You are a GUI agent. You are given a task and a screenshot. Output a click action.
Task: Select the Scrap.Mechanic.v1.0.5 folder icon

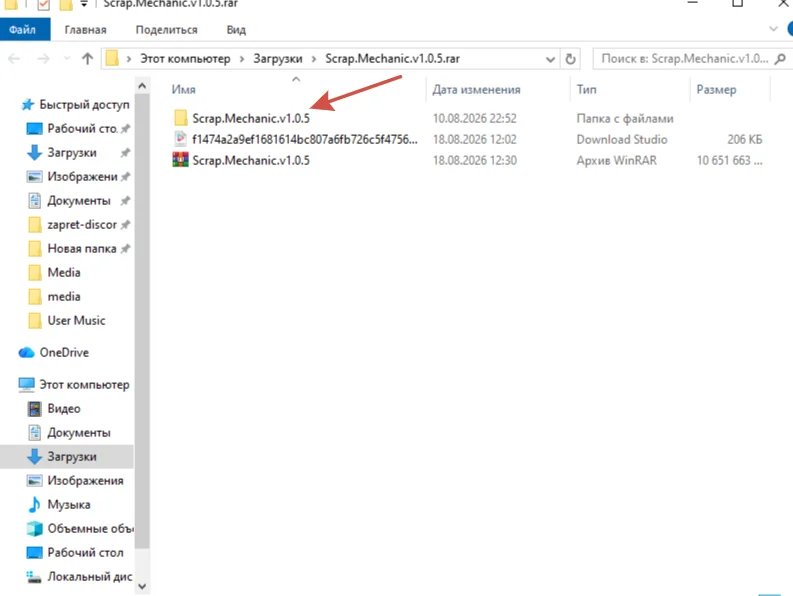click(181, 118)
